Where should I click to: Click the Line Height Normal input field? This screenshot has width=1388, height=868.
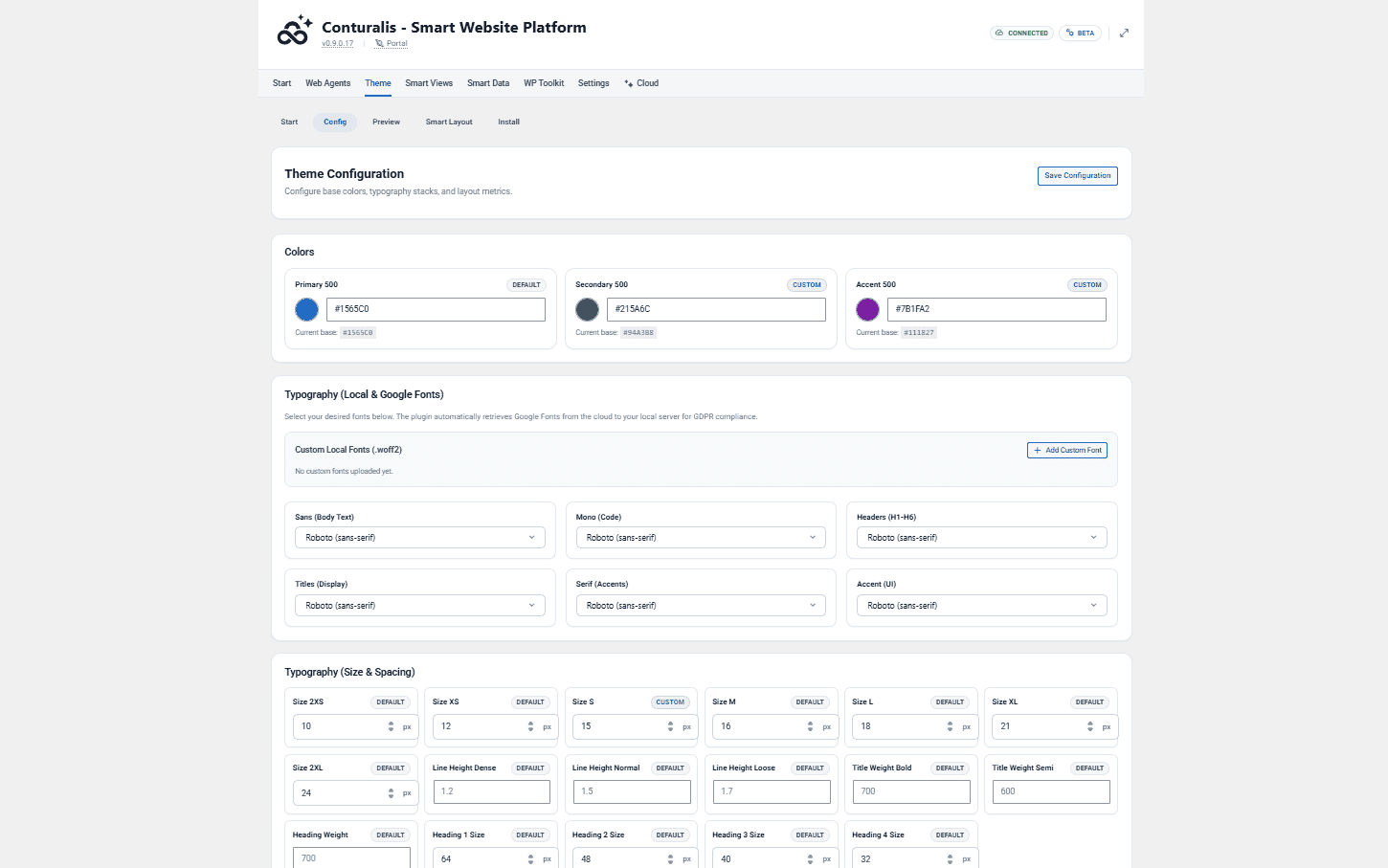click(632, 791)
